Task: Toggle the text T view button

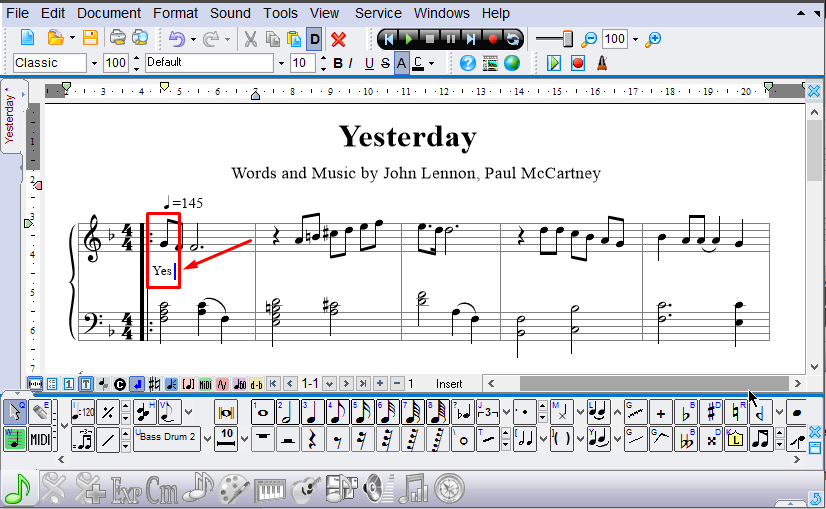Action: click(x=86, y=384)
